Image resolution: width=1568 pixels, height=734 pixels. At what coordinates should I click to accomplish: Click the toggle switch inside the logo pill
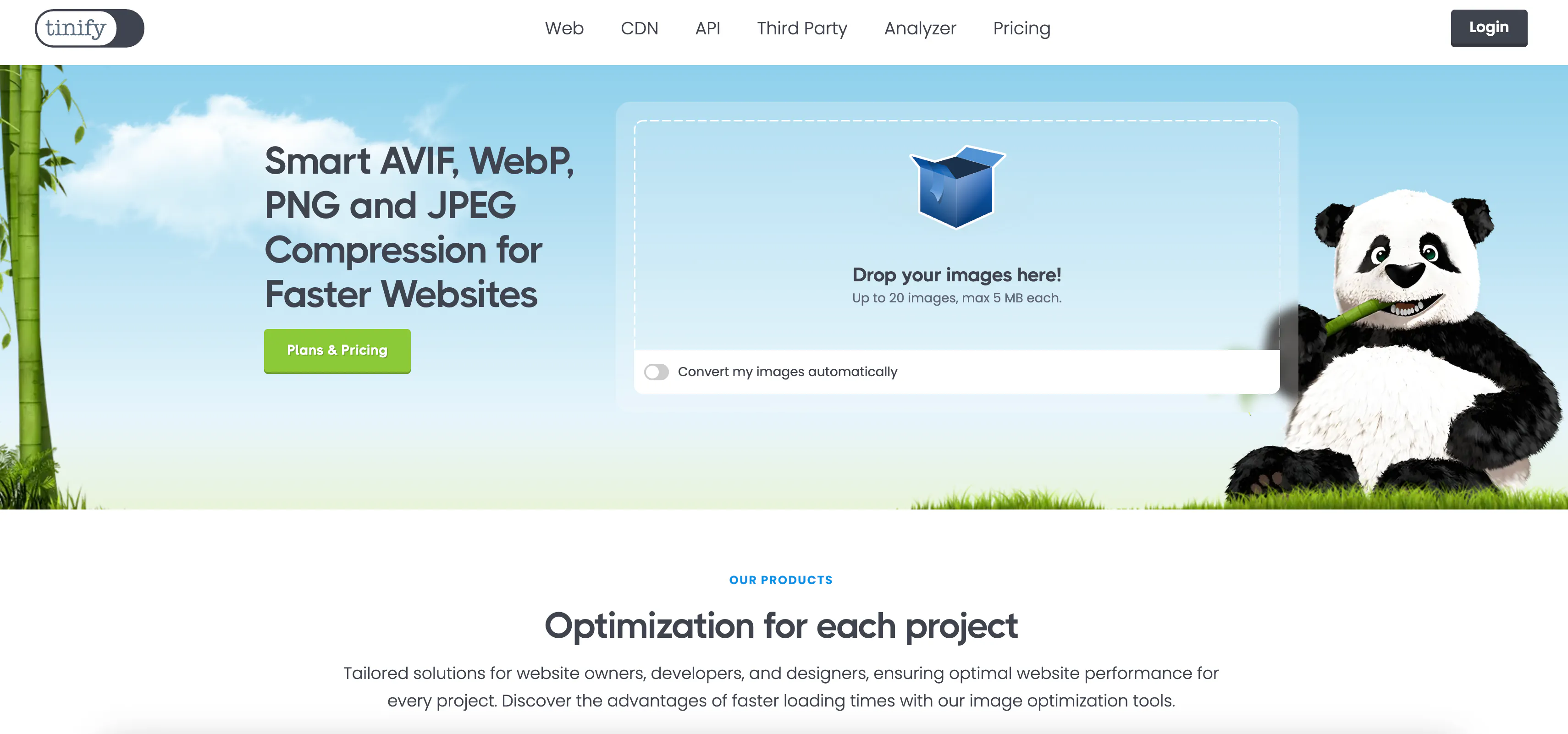(x=128, y=28)
